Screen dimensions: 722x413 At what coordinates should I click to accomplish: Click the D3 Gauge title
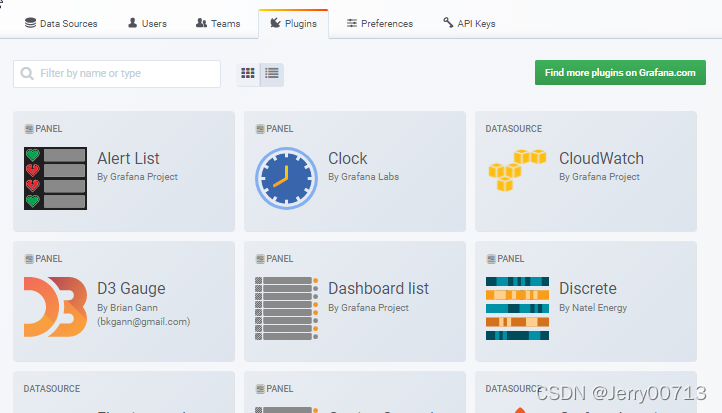[x=131, y=288]
